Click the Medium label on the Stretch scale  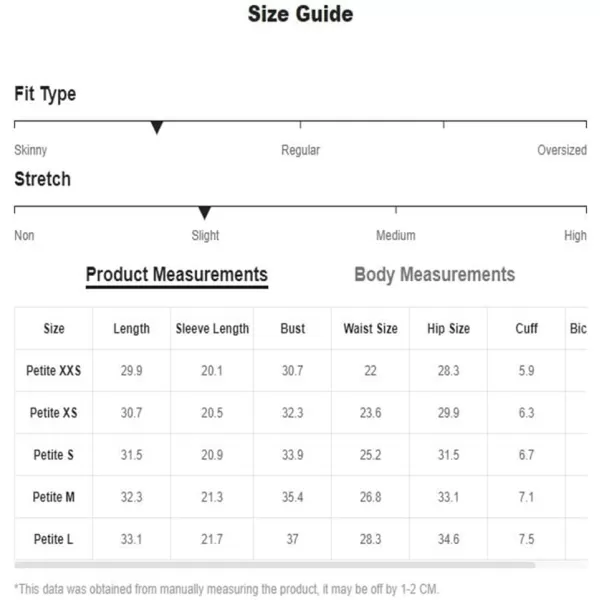396,235
